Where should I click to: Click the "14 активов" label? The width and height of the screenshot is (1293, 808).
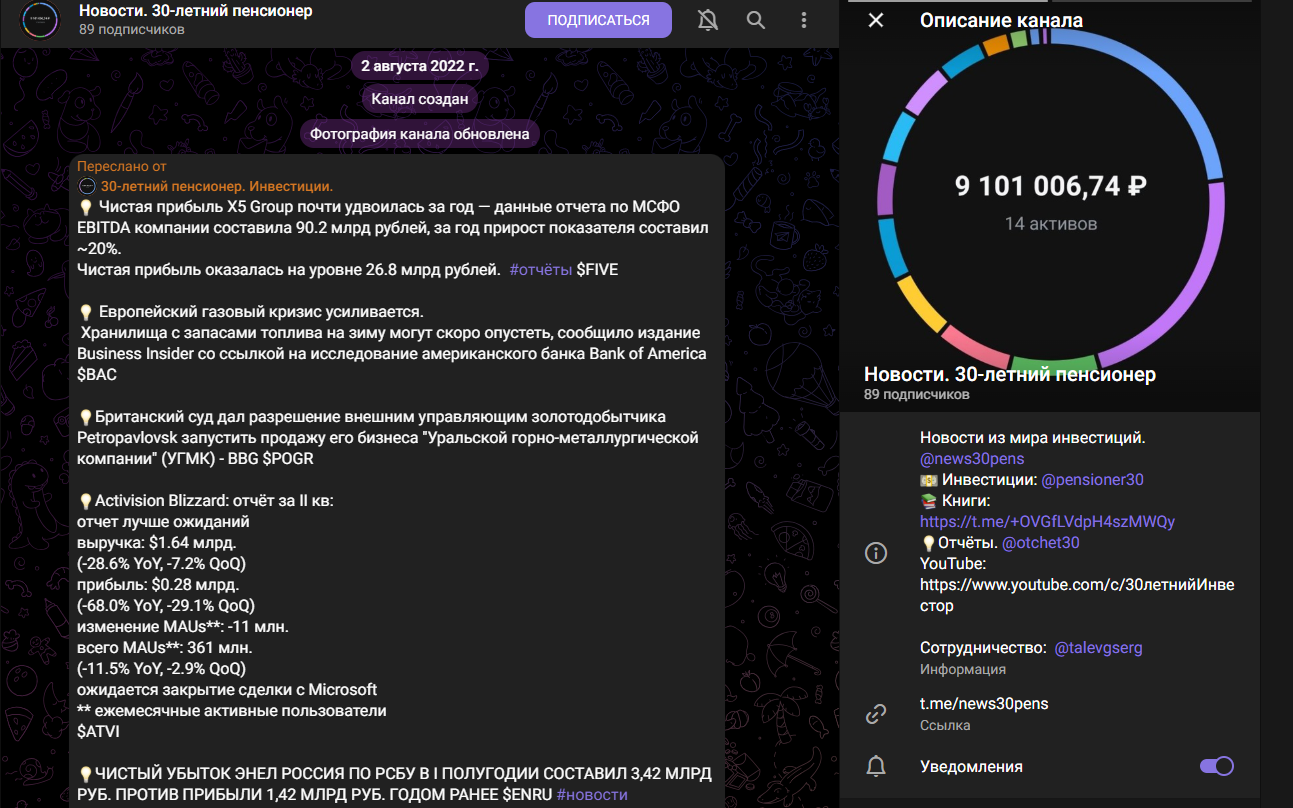(1051, 224)
